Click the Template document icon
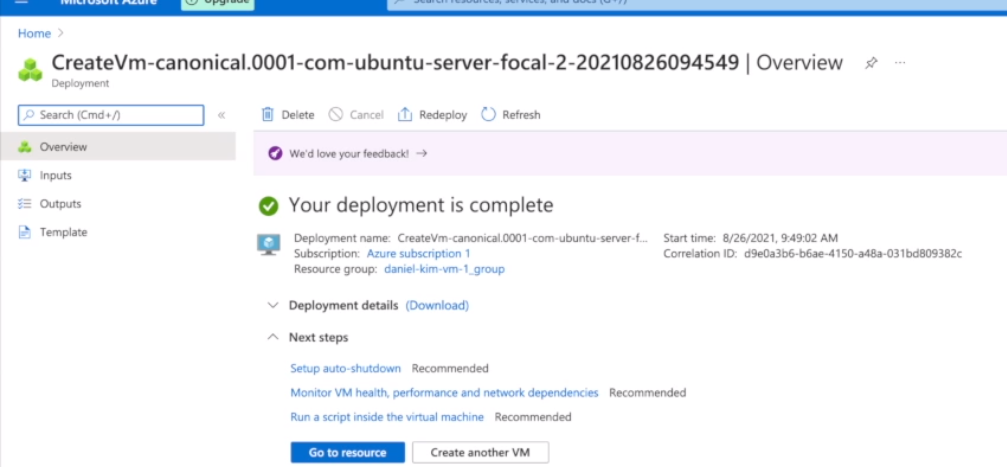This screenshot has width=1007, height=467. tap(24, 232)
